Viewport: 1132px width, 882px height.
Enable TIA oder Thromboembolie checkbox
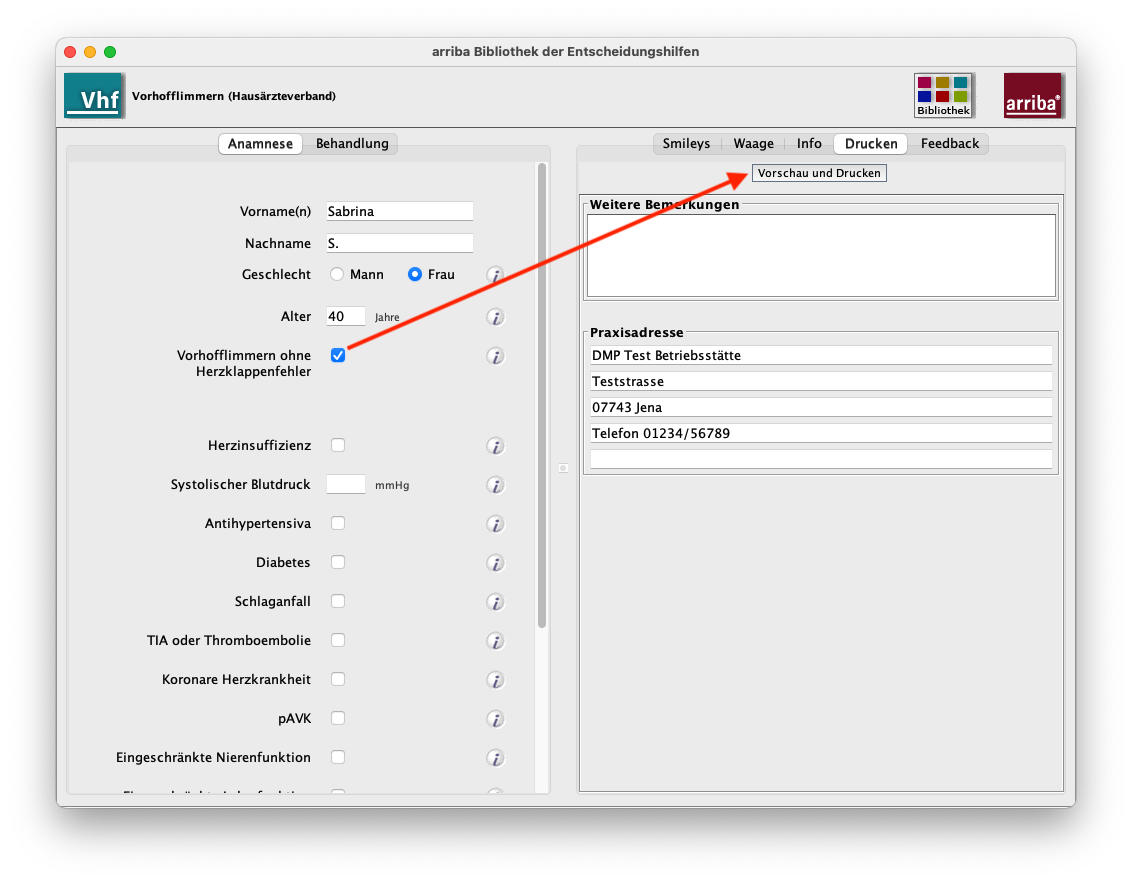tap(338, 640)
